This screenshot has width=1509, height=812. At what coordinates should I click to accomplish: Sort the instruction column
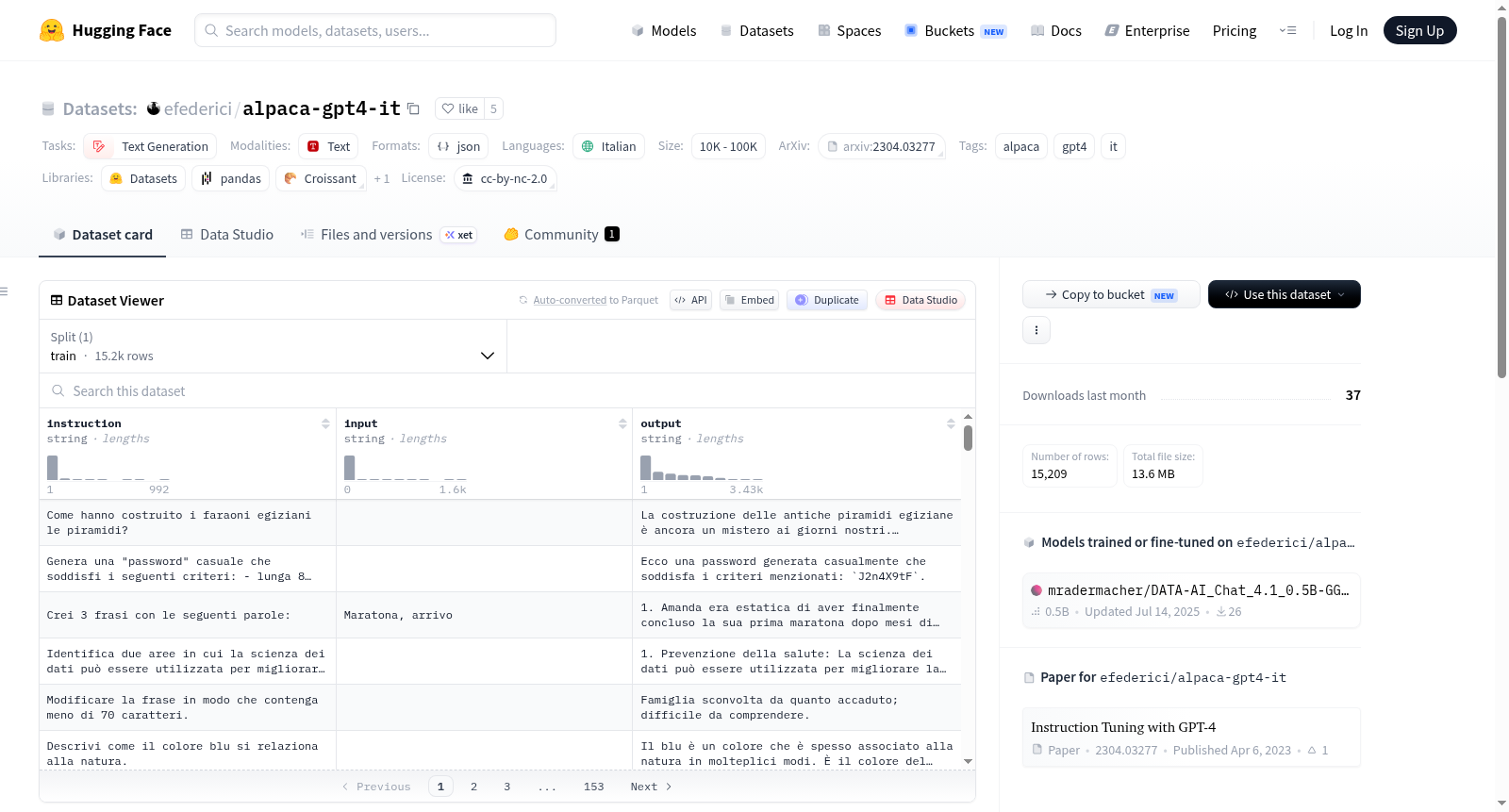(325, 423)
